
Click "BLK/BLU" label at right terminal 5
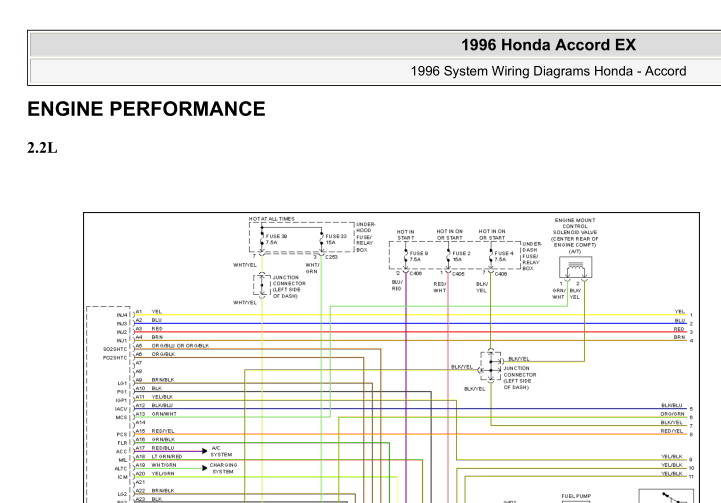click(x=672, y=405)
